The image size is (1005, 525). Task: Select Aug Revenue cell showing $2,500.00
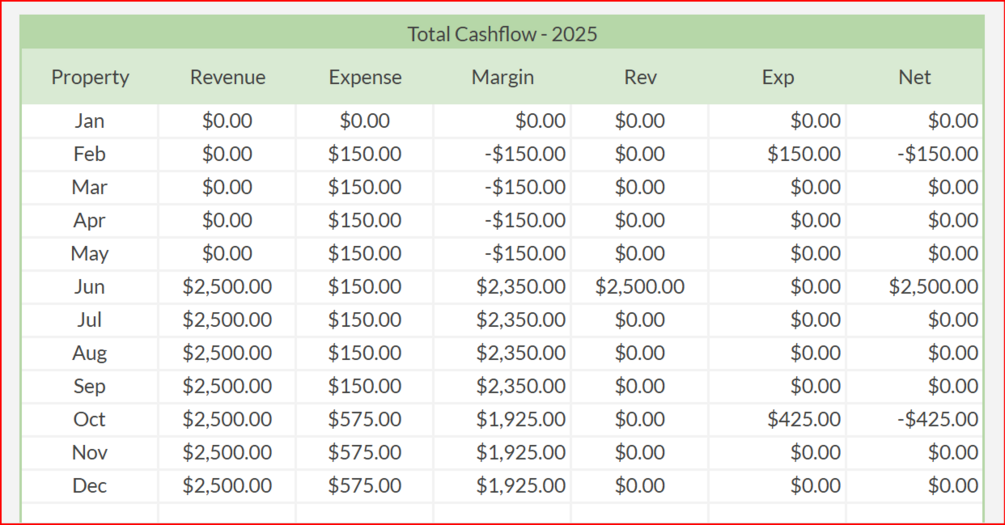[228, 353]
